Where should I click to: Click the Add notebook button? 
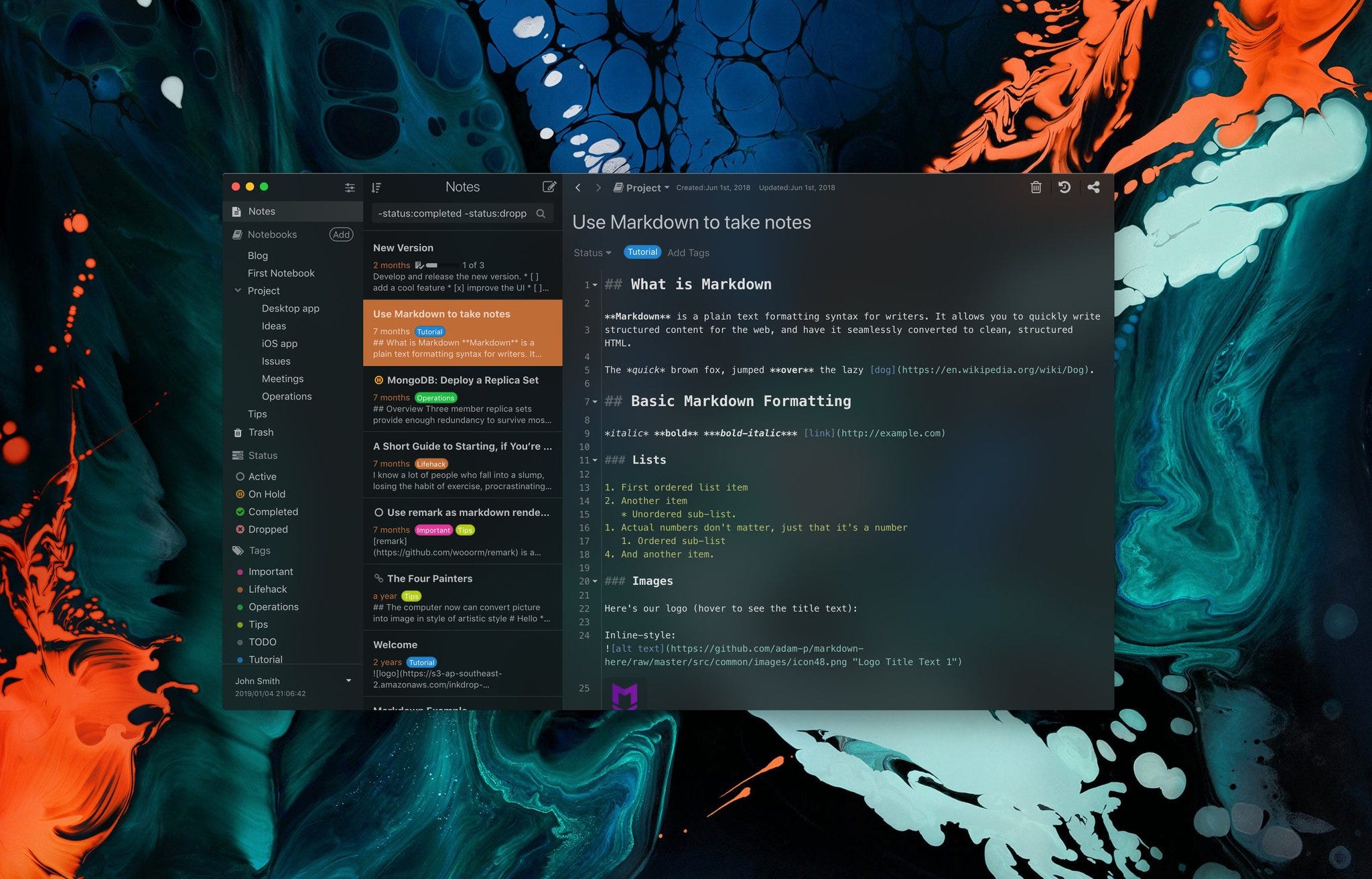point(341,234)
